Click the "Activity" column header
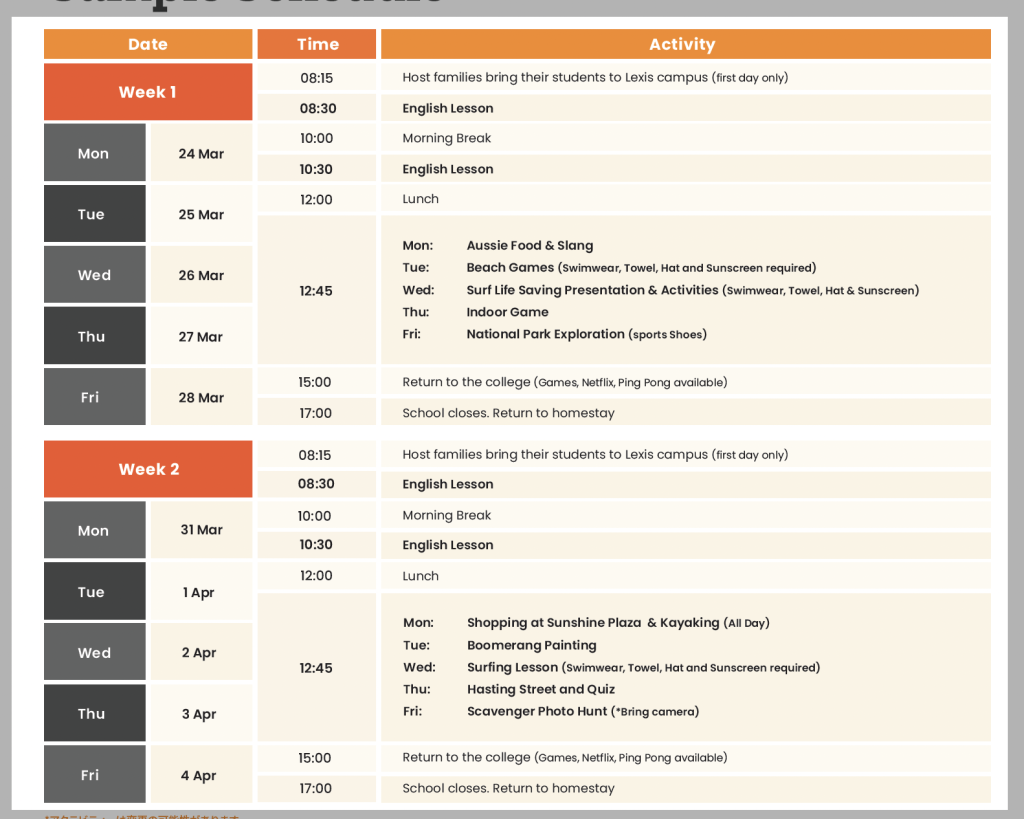The height and width of the screenshot is (819, 1024). point(686,44)
